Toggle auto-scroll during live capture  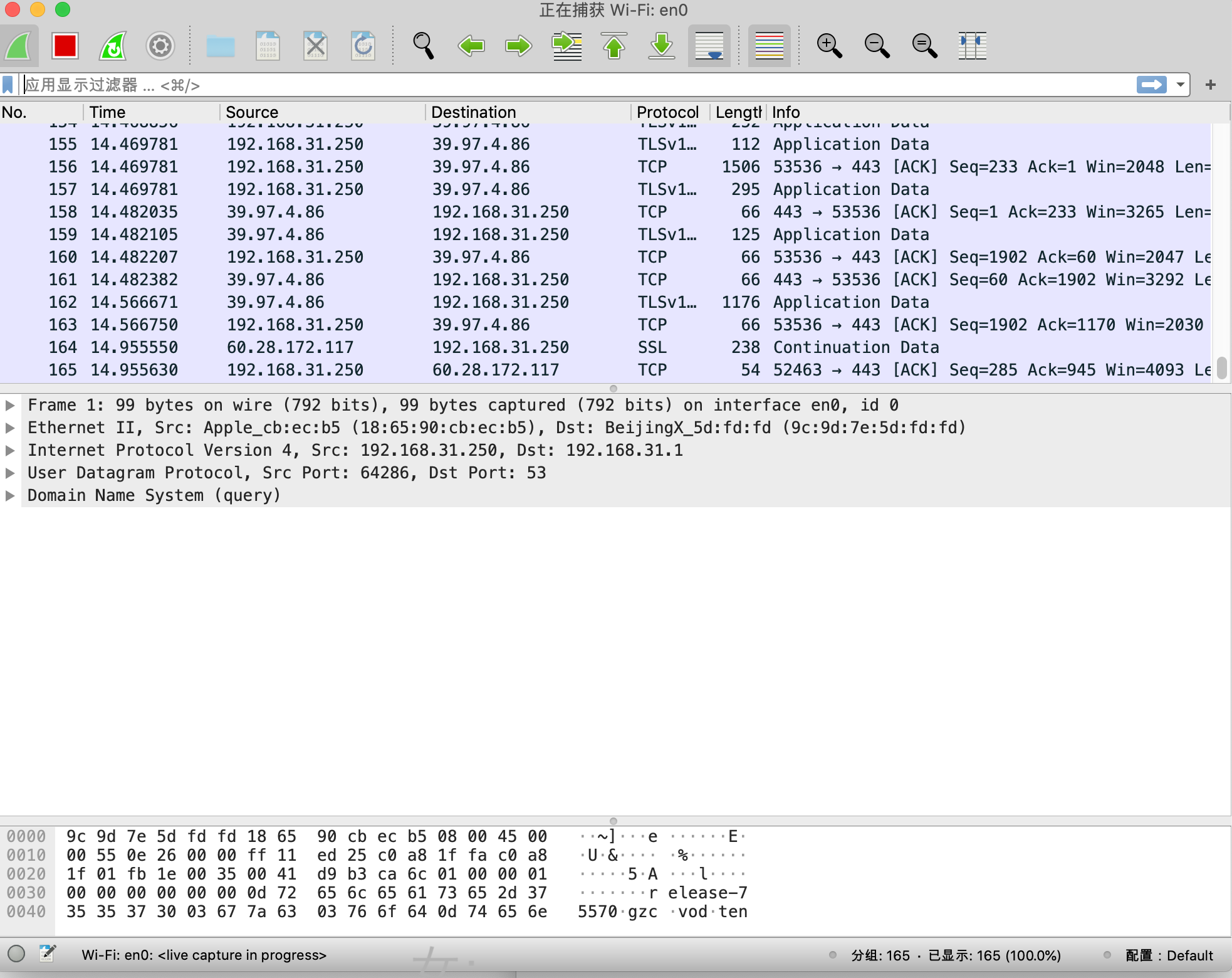click(710, 46)
